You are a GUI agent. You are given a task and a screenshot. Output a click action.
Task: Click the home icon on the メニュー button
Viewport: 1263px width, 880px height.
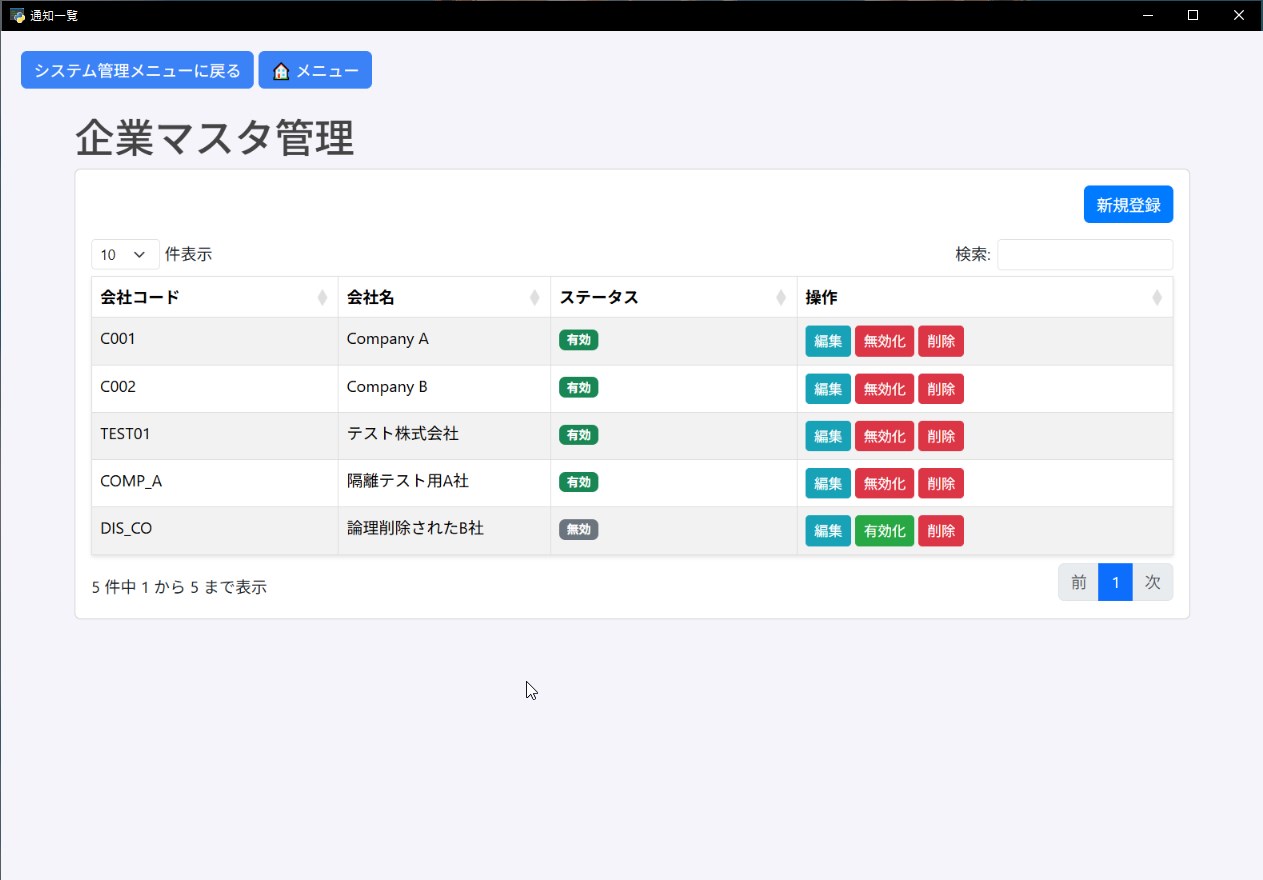280,70
